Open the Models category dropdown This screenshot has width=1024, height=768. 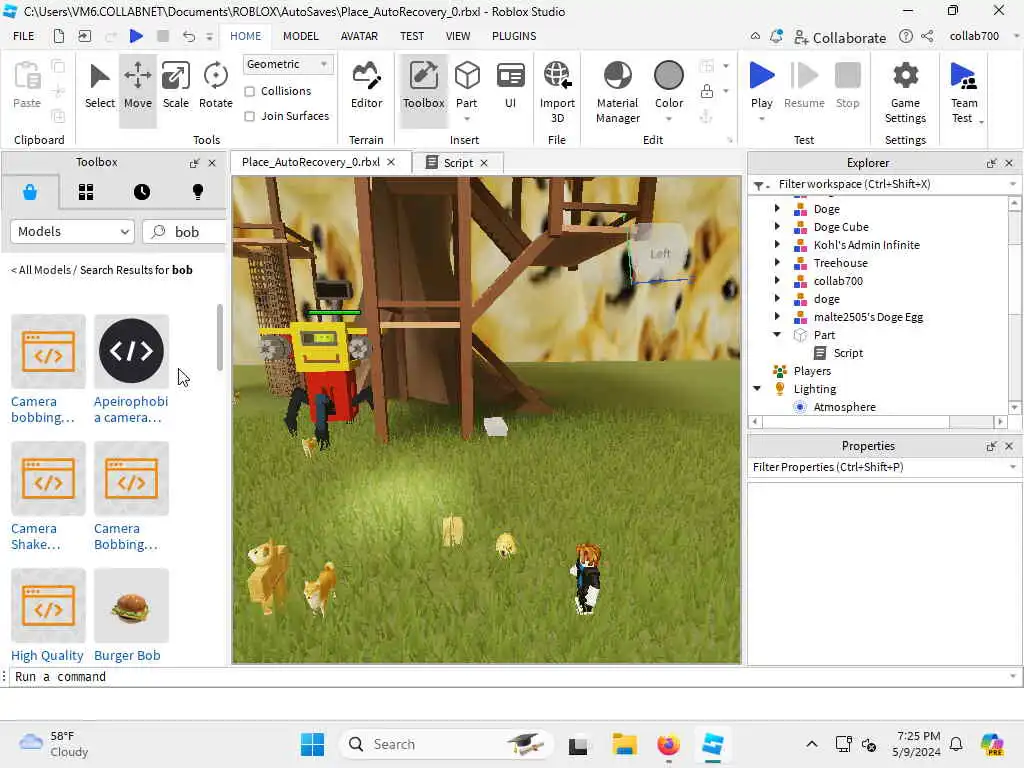[72, 232]
